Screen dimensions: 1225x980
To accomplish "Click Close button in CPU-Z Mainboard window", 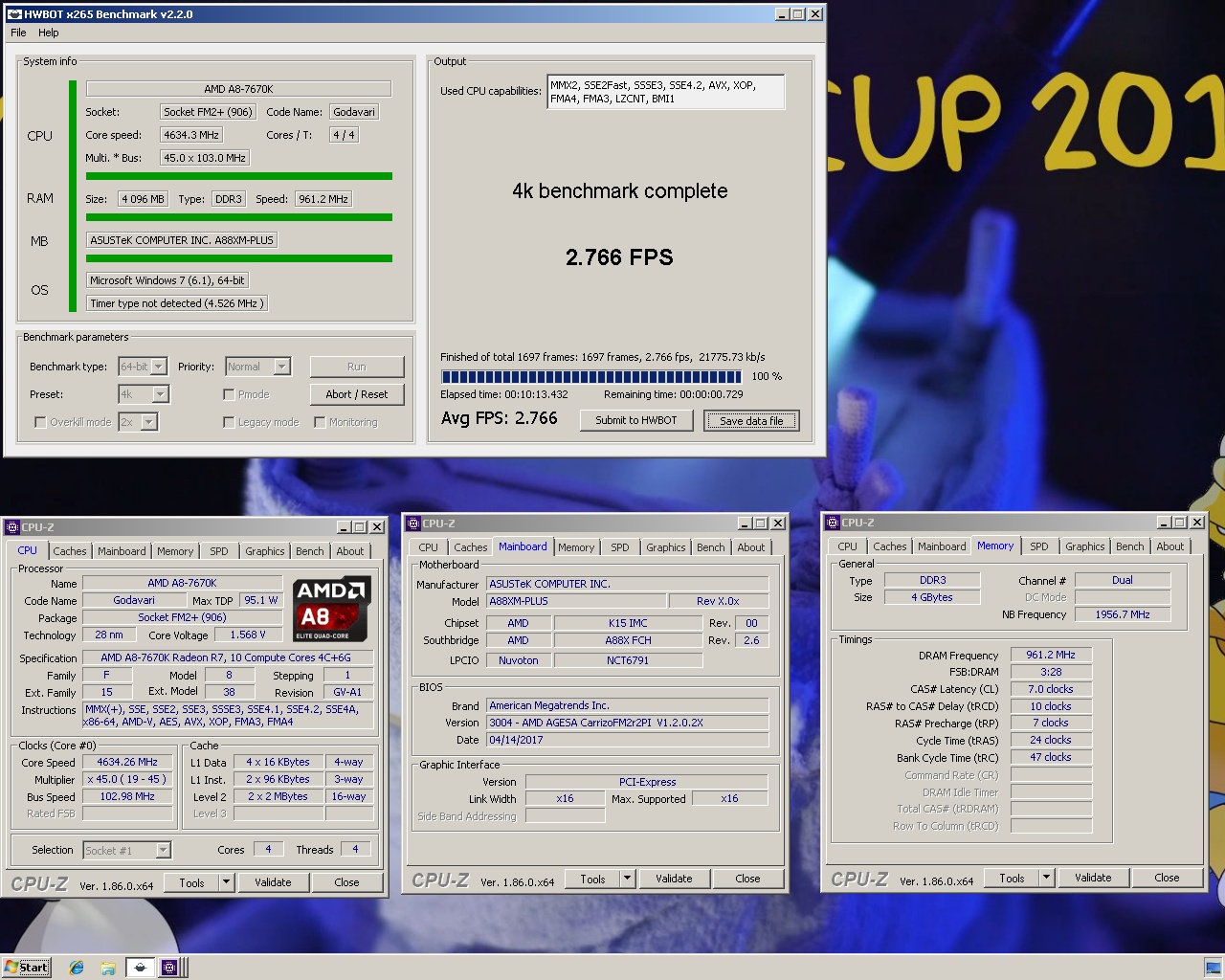I will coord(747,879).
